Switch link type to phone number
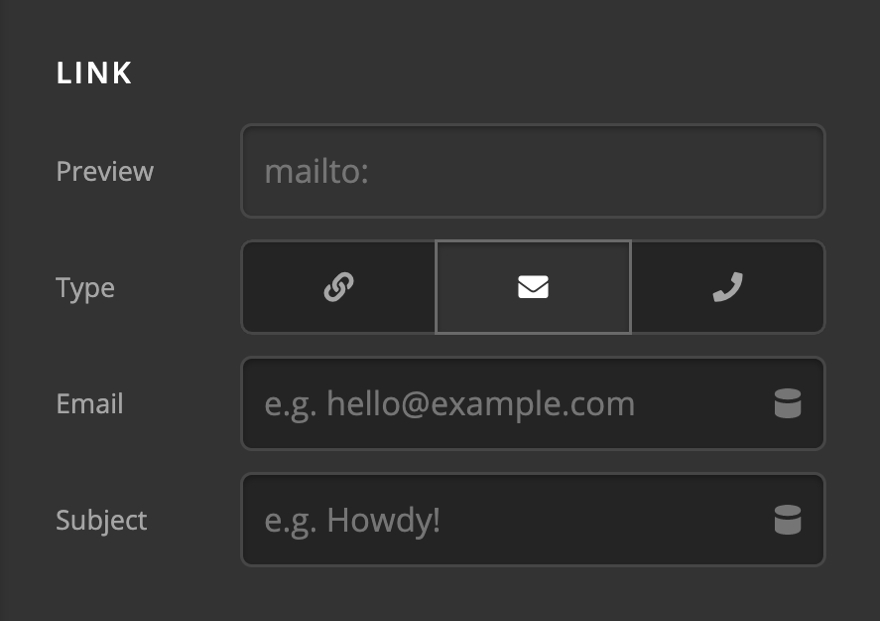The width and height of the screenshot is (880, 621). (x=728, y=288)
